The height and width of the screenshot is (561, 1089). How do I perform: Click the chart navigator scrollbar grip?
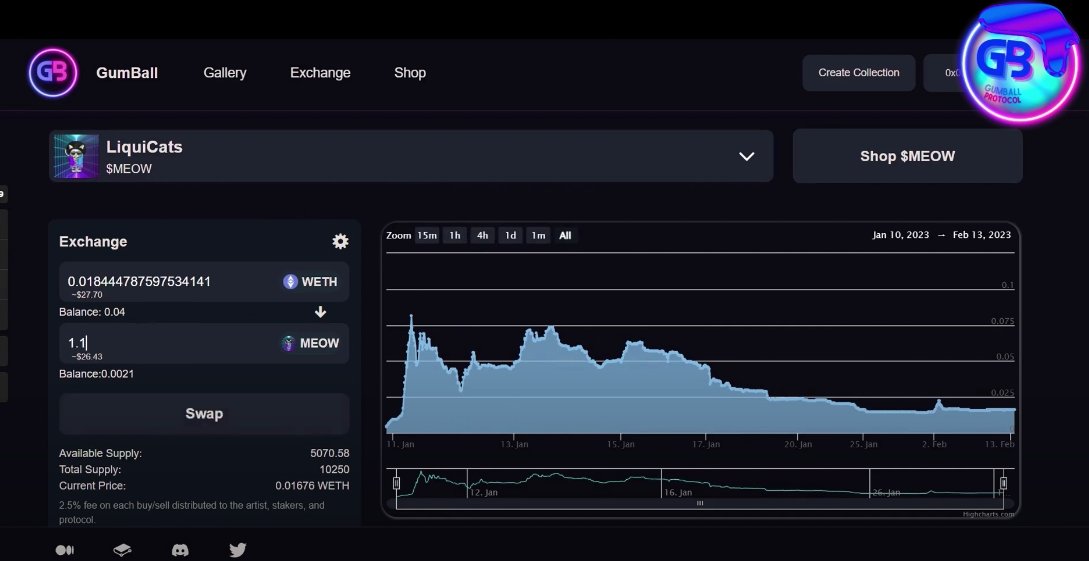pyautogui.click(x=700, y=503)
